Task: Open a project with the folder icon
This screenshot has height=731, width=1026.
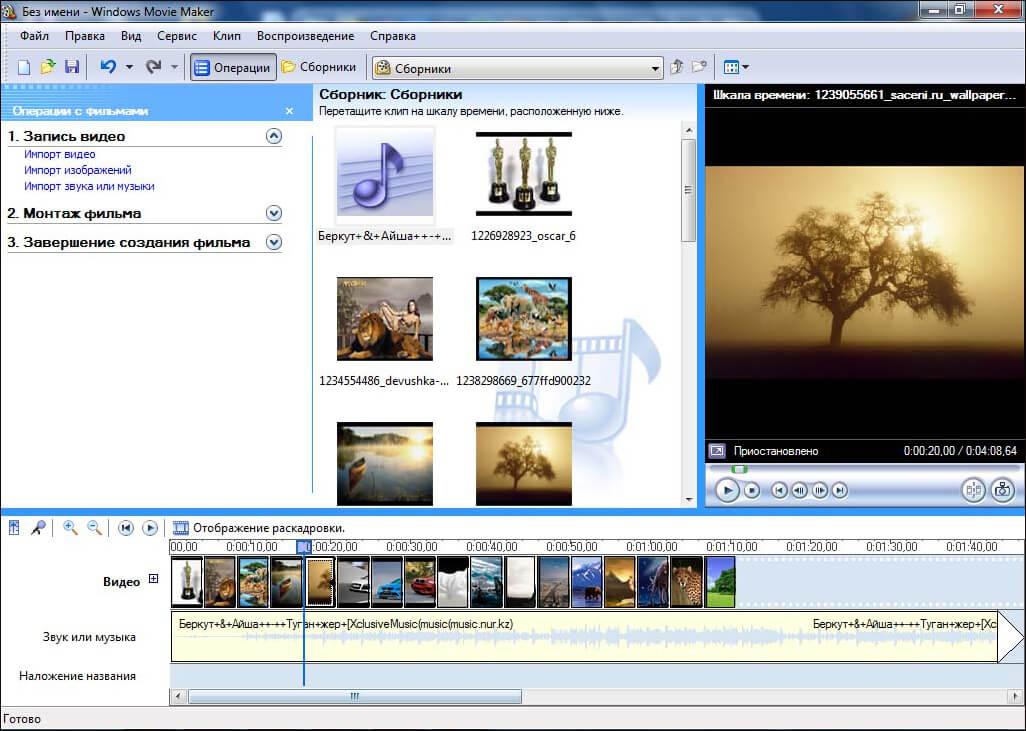Action: click(x=48, y=67)
